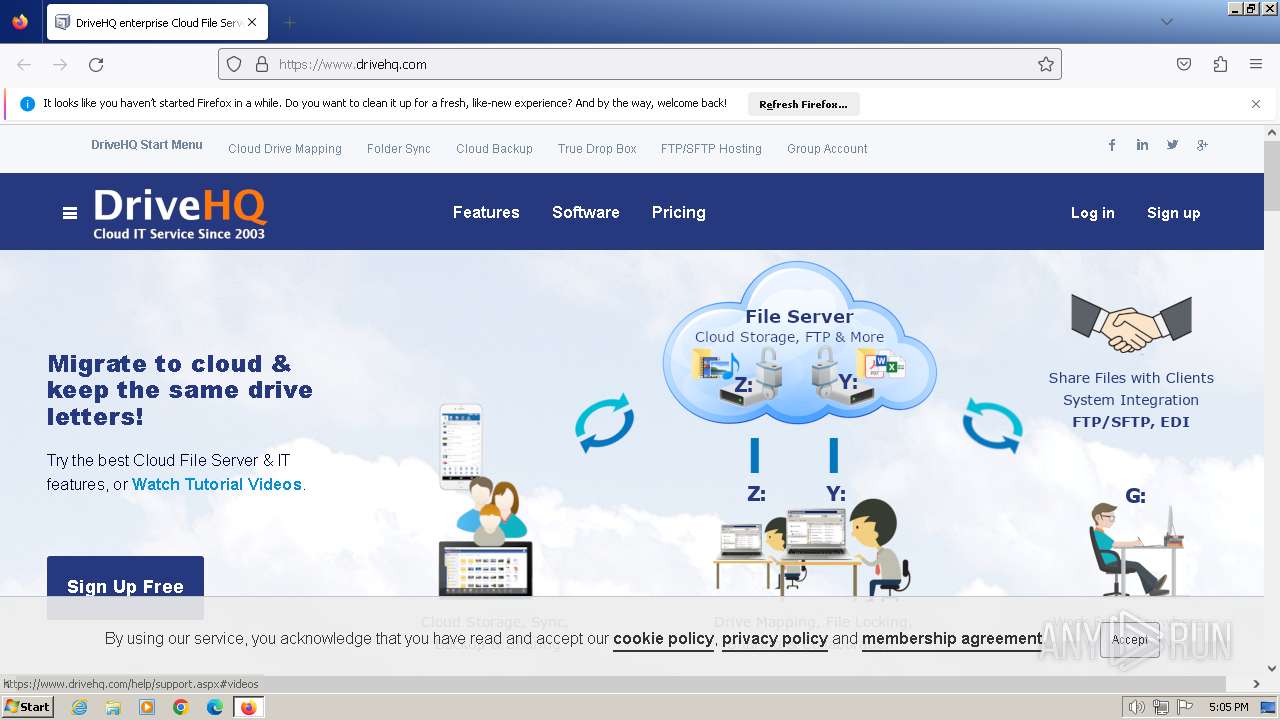Click the Facebook icon in the header
The image size is (1280, 720).
(x=1112, y=145)
